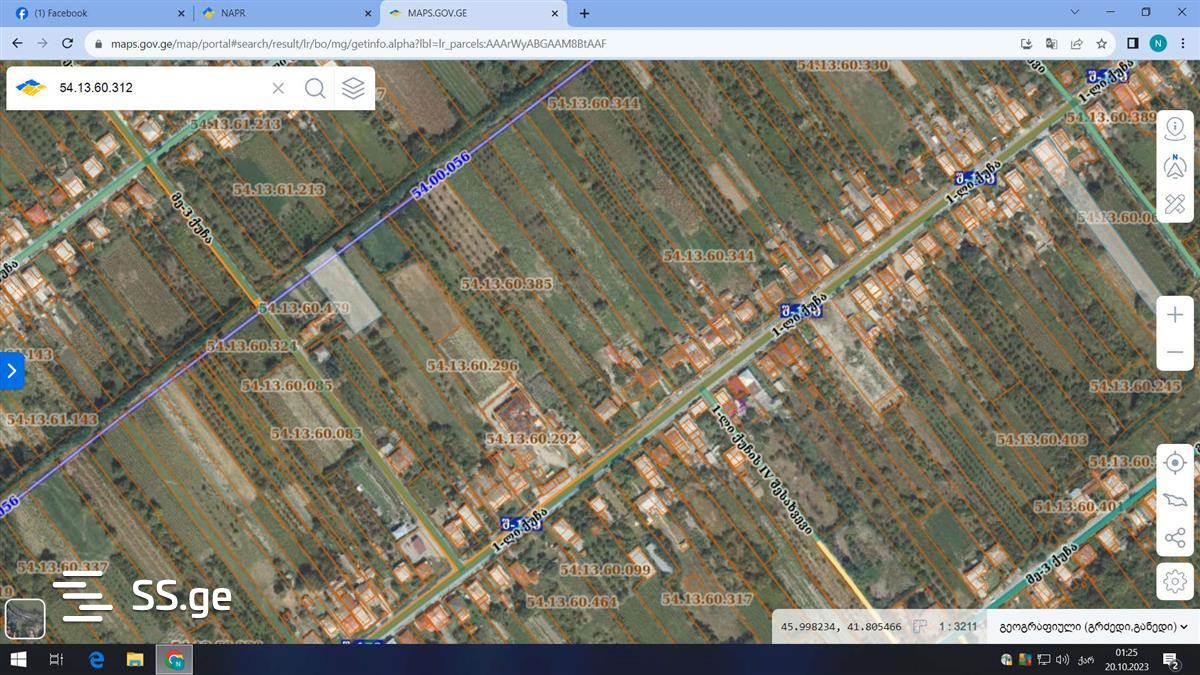Click the Georgia country outline icon
This screenshot has width=1200, height=675.
tap(1175, 500)
